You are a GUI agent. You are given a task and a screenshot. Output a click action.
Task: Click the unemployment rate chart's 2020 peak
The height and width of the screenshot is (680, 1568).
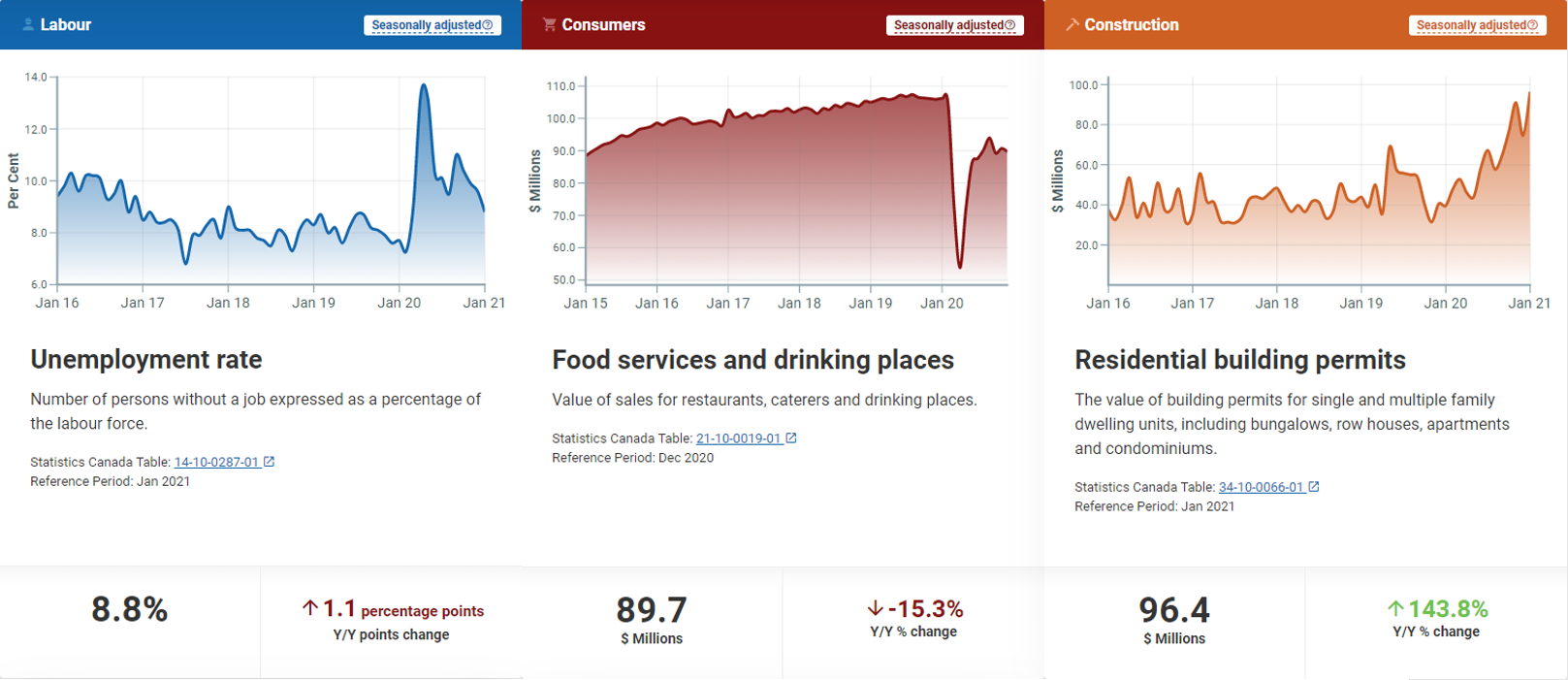coord(424,86)
